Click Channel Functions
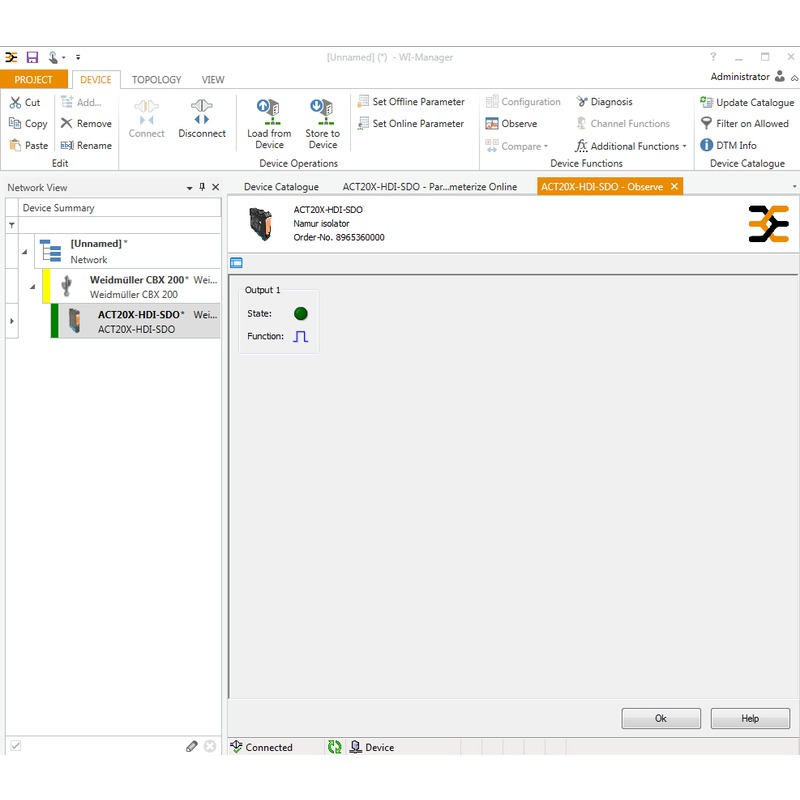Image resolution: width=800 pixels, height=800 pixels. 623,123
